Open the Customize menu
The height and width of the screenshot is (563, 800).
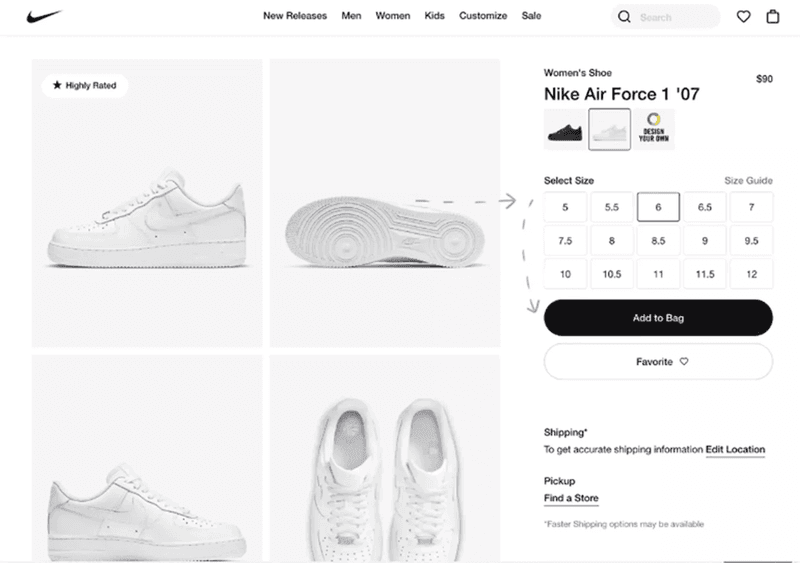pyautogui.click(x=483, y=16)
